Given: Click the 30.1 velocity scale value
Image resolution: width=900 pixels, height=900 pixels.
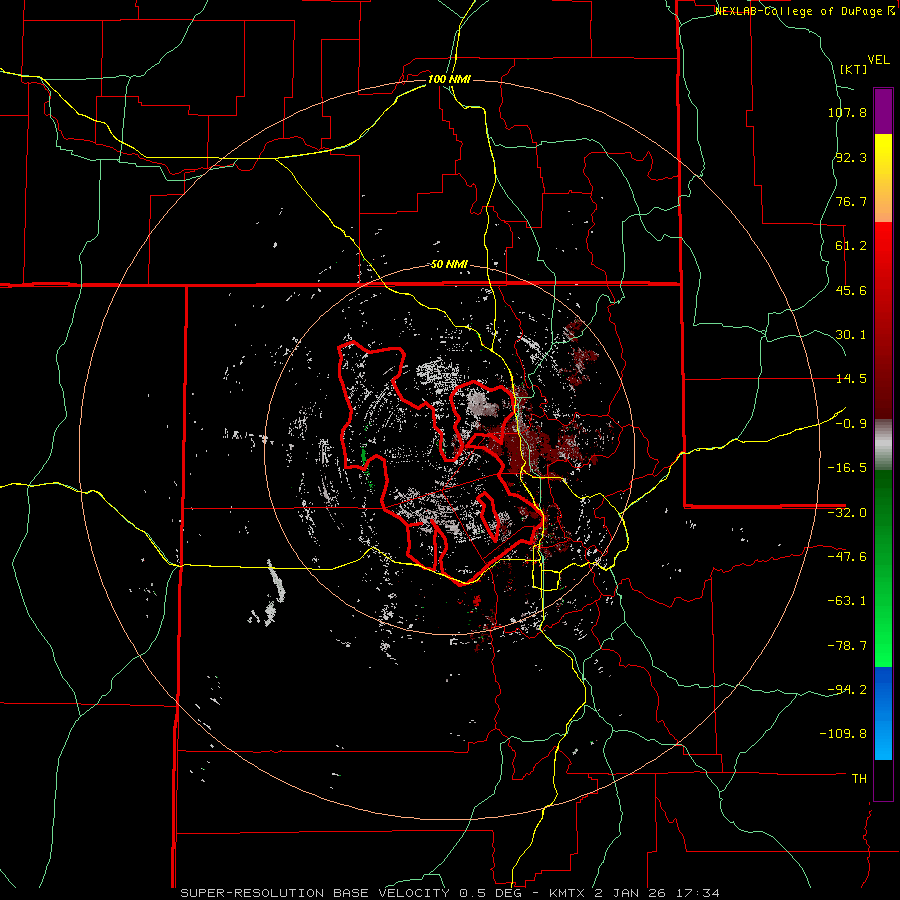Looking at the screenshot, I should (851, 335).
